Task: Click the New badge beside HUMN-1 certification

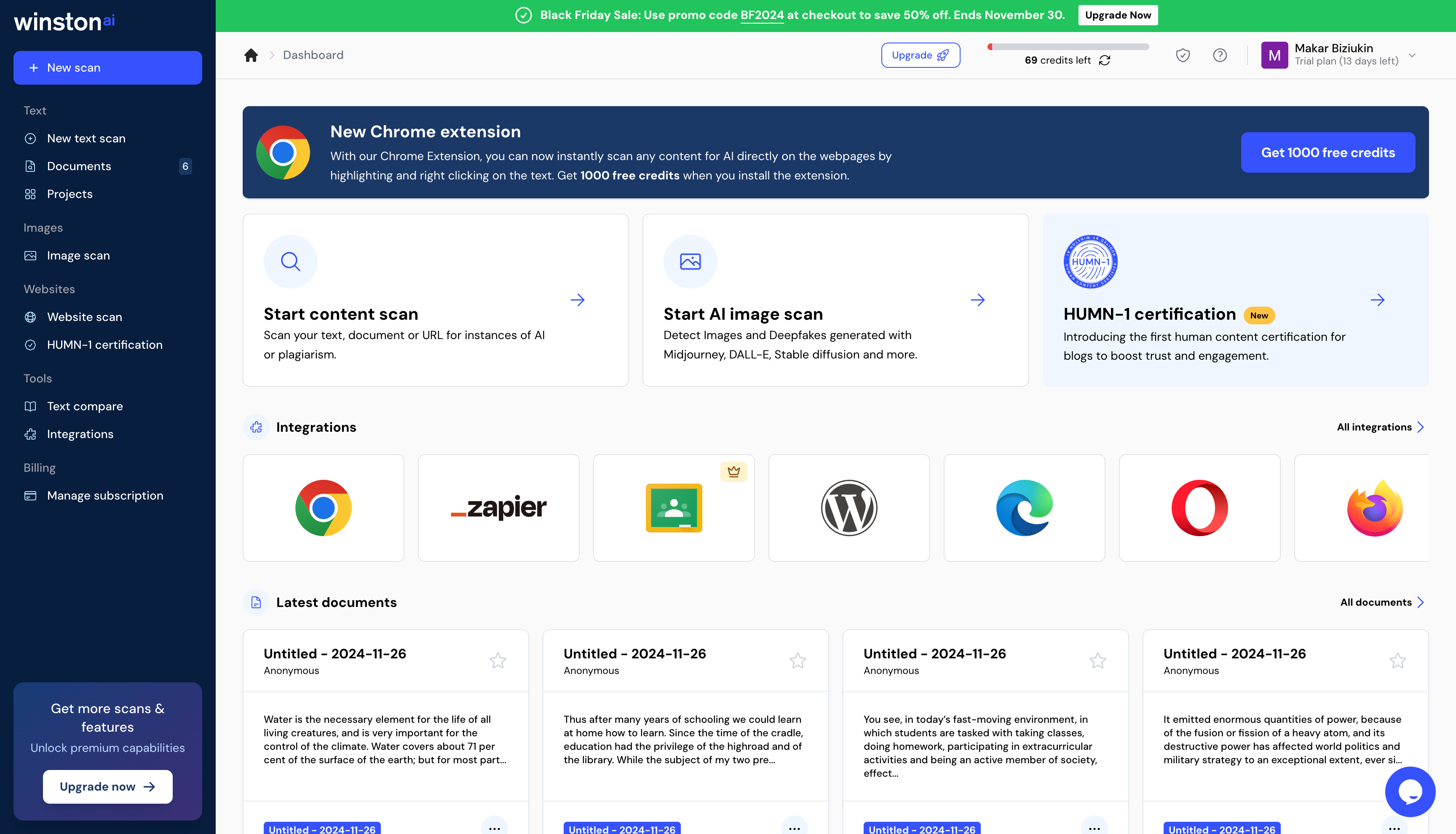Action: click(1259, 315)
